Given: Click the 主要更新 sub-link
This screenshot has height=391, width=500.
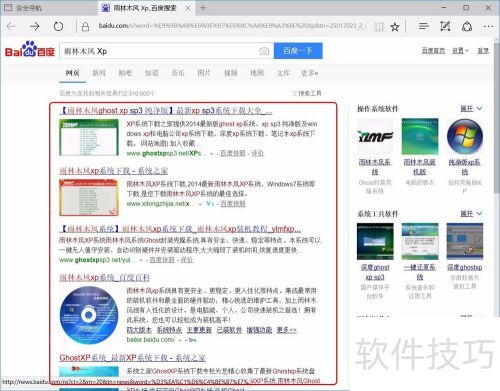Looking at the screenshot, I should pyautogui.click(x=199, y=330).
